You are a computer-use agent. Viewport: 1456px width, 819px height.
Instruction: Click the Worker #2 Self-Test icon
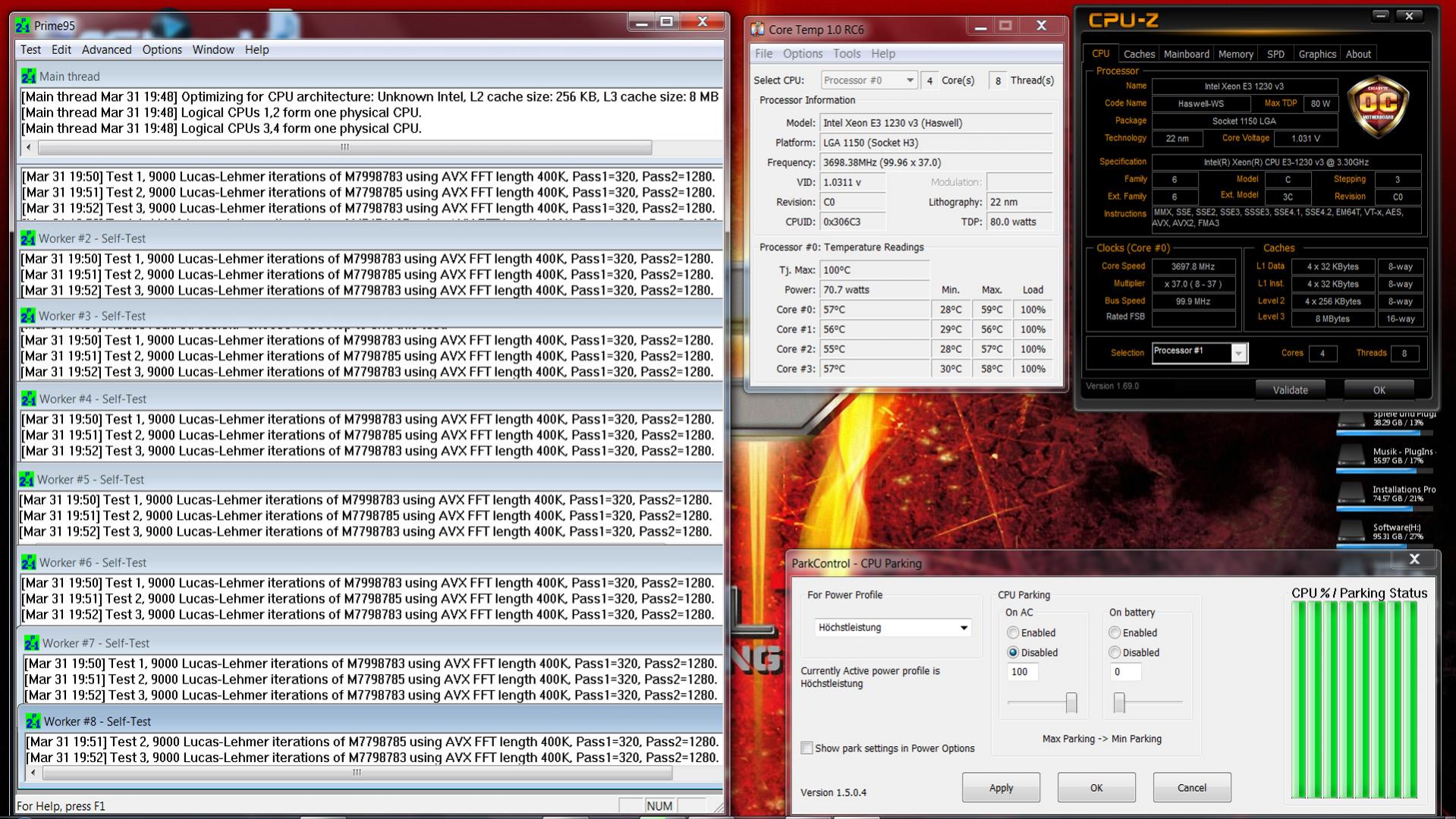tap(28, 238)
